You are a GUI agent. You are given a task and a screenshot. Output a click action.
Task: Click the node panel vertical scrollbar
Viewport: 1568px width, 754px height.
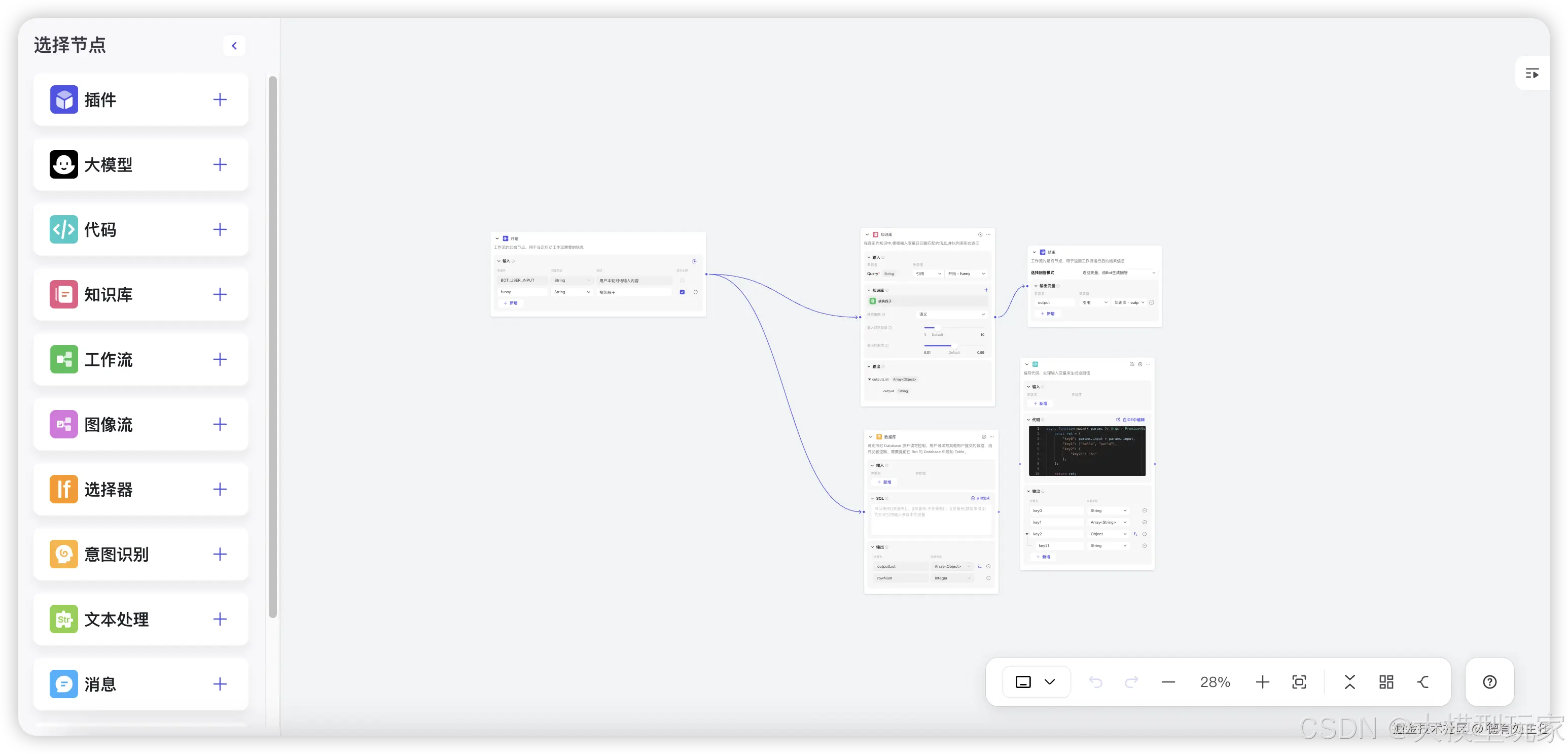click(x=273, y=347)
